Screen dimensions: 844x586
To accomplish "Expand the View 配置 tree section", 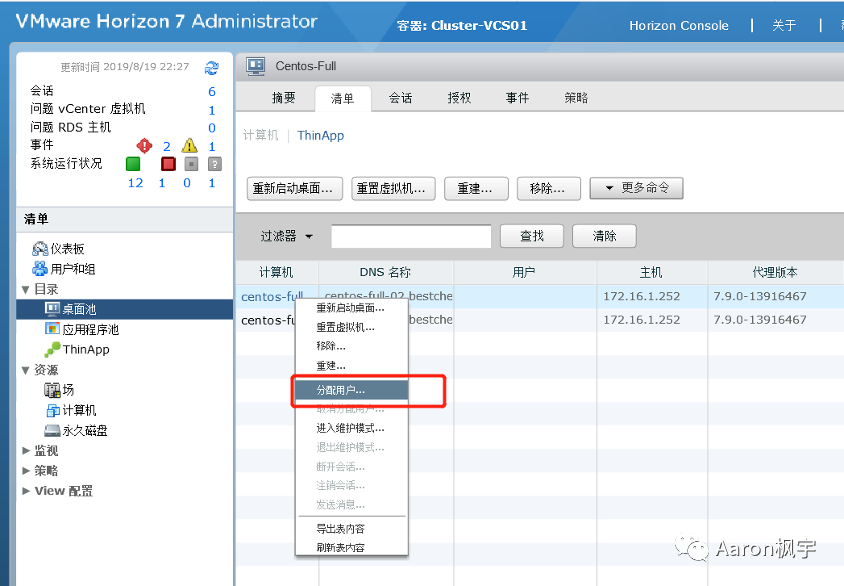I will [x=26, y=491].
